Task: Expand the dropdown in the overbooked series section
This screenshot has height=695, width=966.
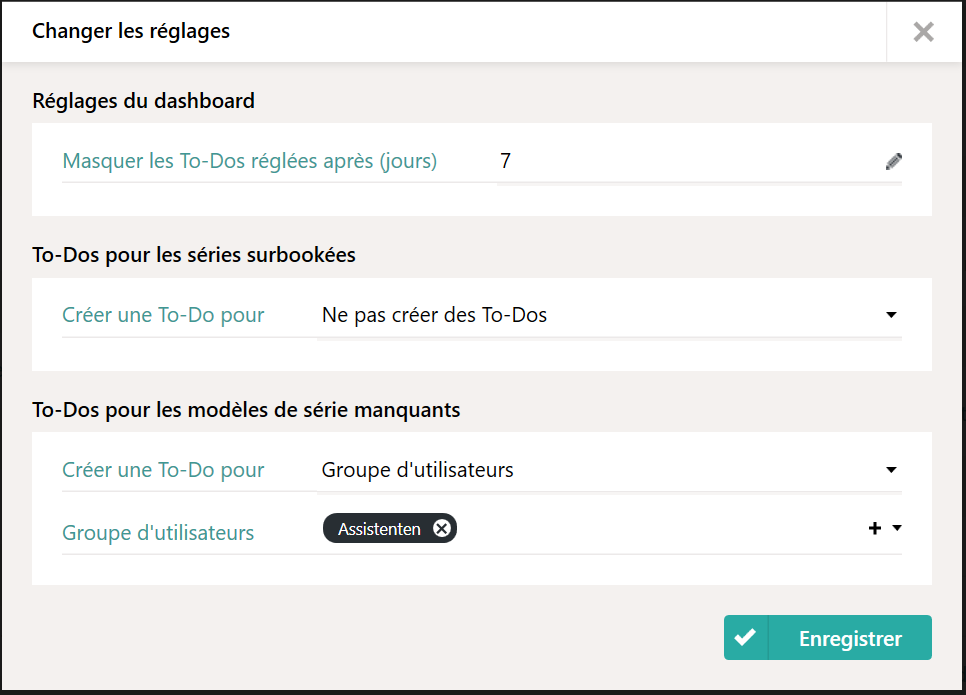Action: pos(889,314)
